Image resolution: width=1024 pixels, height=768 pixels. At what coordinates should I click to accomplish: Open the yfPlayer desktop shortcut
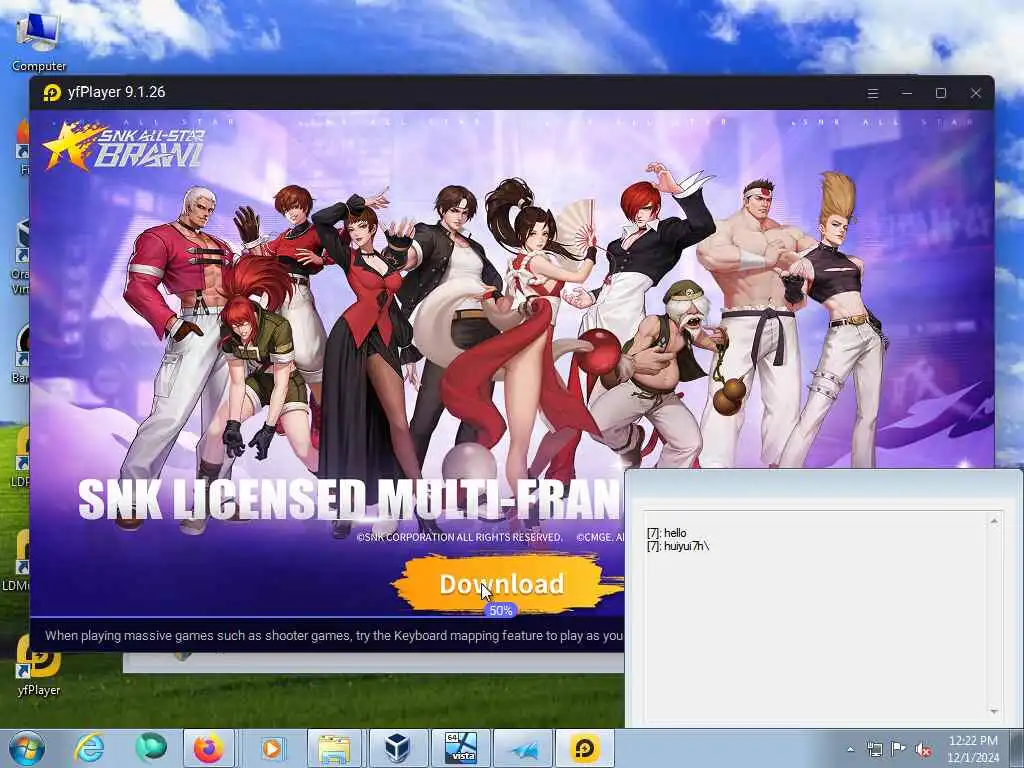coord(39,666)
